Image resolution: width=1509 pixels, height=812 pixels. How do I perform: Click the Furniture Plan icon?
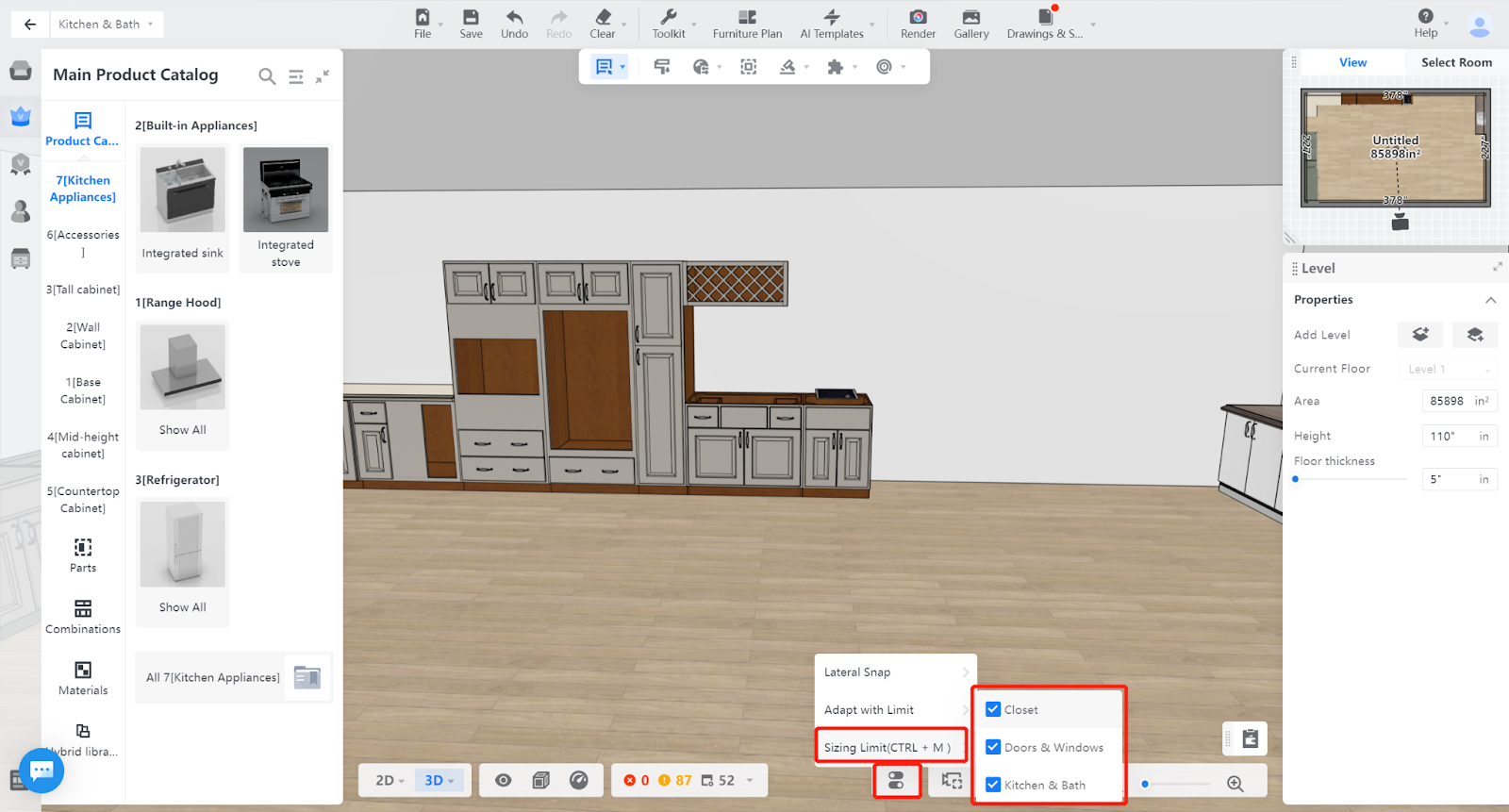coord(747,17)
